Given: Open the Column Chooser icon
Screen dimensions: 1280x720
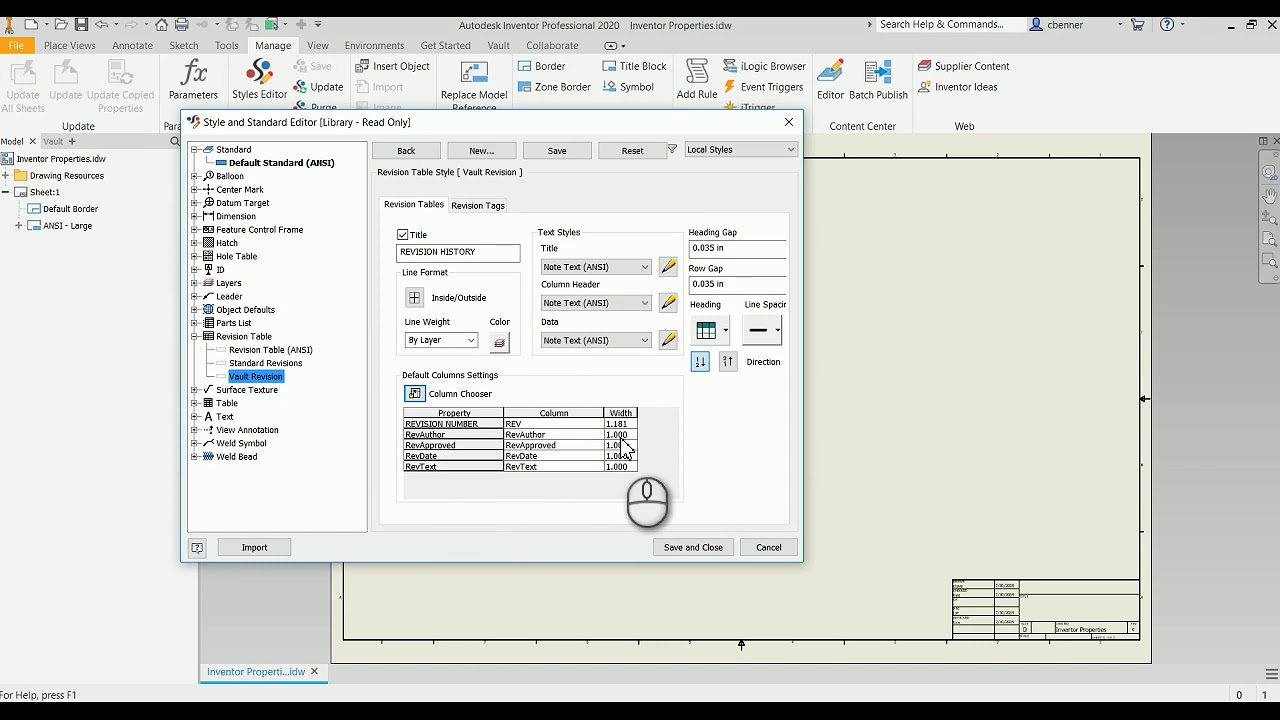Looking at the screenshot, I should (415, 394).
